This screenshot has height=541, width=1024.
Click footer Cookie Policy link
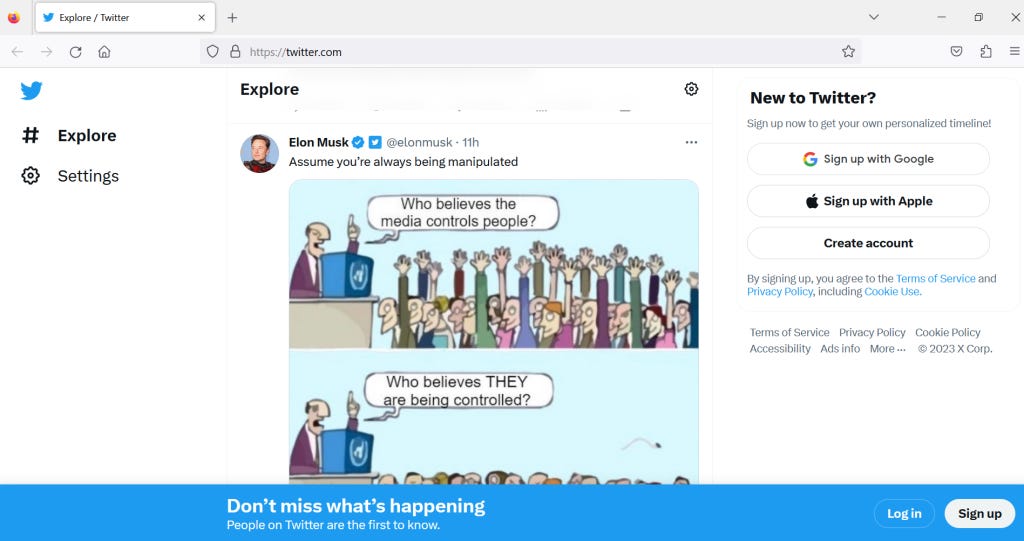tap(948, 333)
